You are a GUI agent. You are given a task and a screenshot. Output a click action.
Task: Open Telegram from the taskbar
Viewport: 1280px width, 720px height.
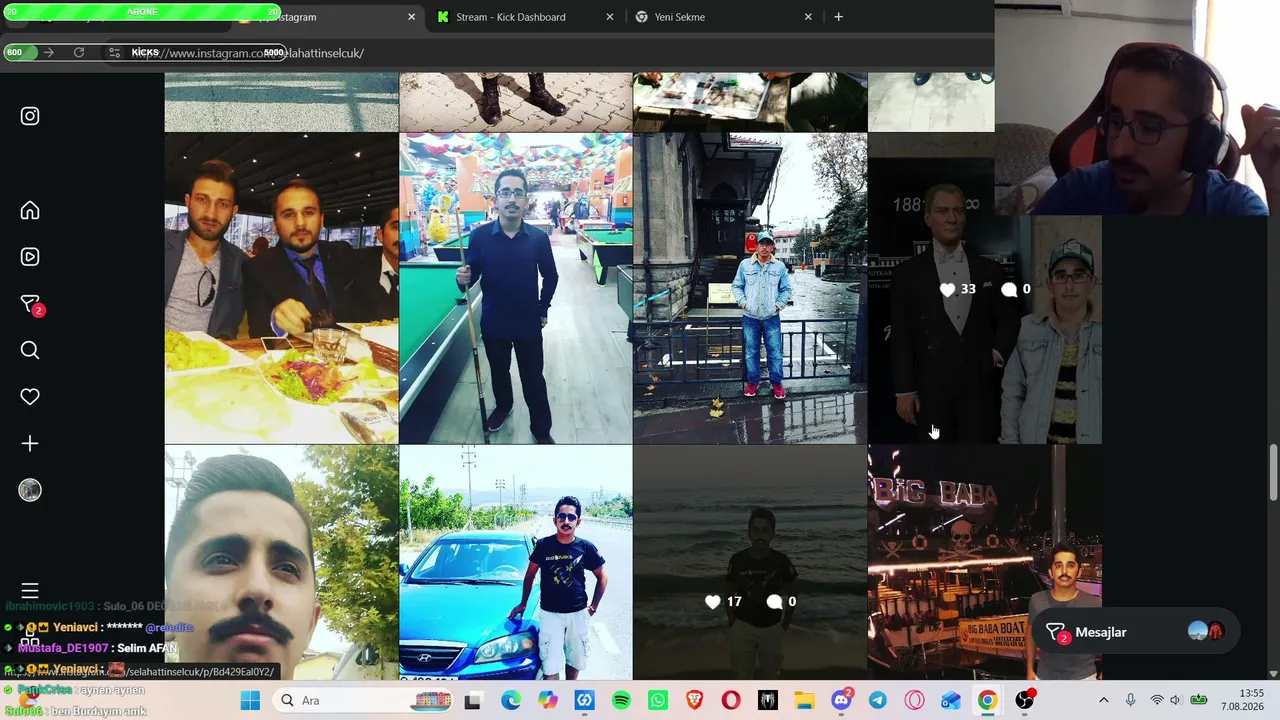[878, 700]
